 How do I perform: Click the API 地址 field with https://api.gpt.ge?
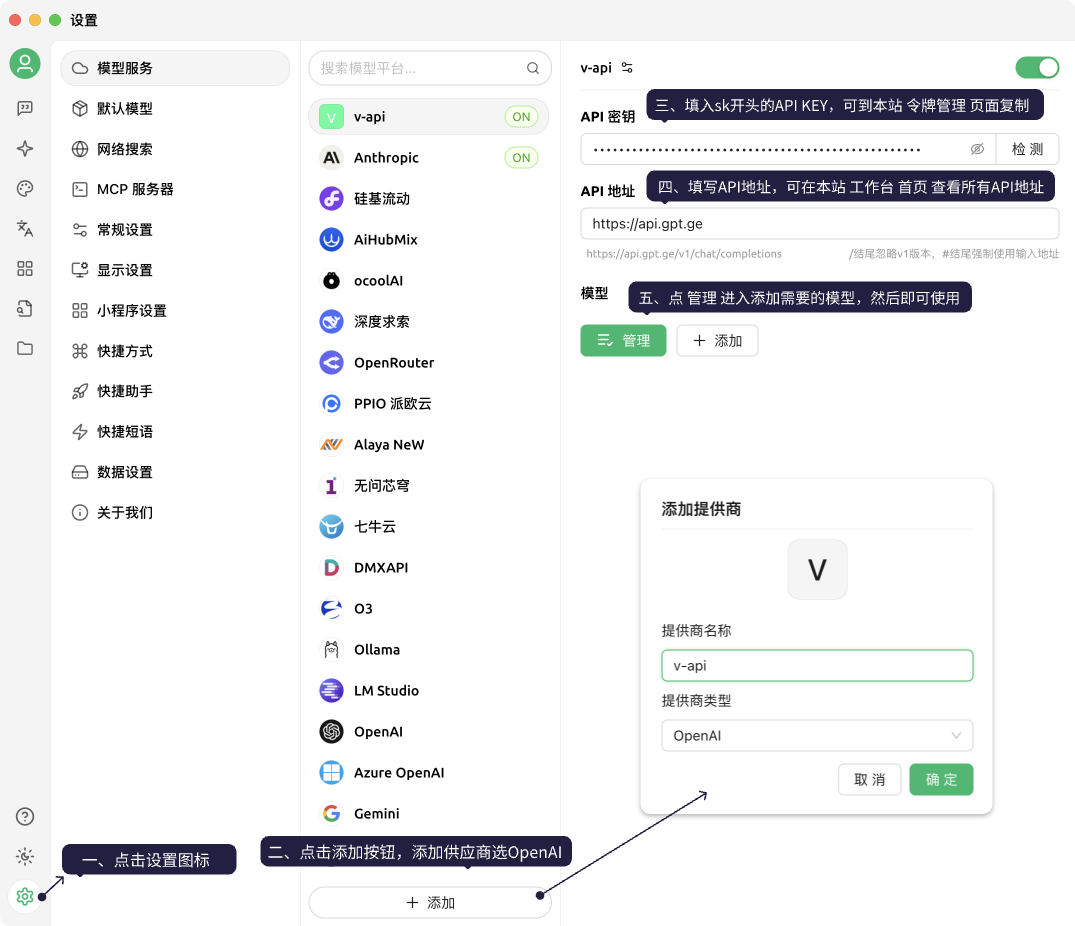[x=819, y=223]
